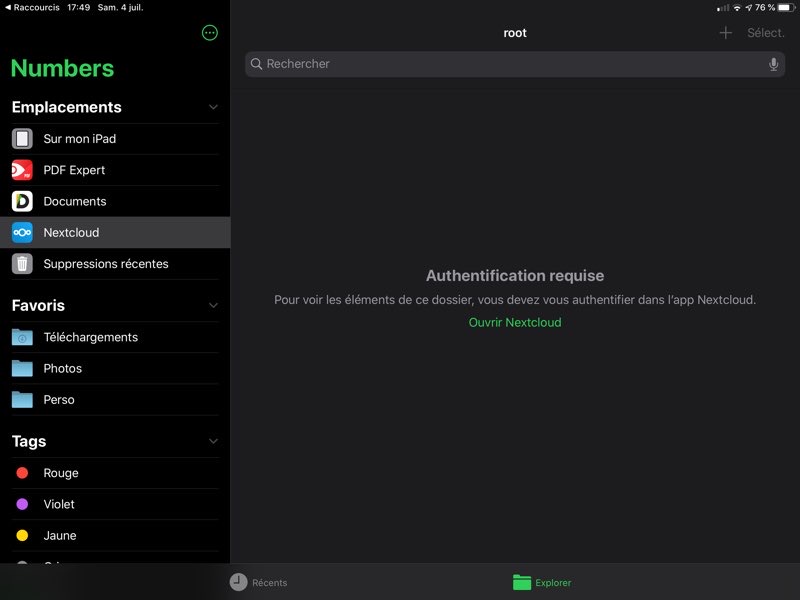This screenshot has width=800, height=600.
Task: Open Sur mon iPad location
Action: [80, 139]
